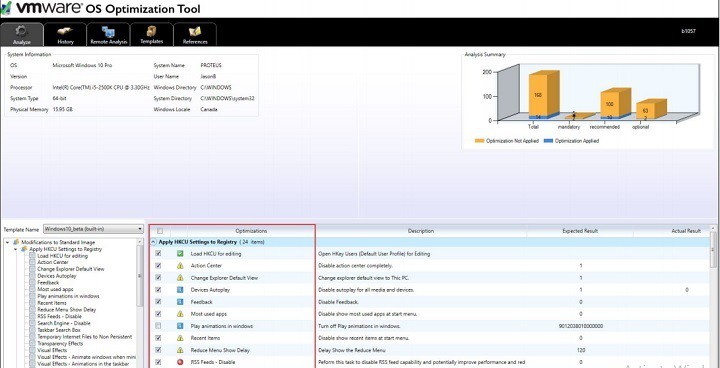720x368 pixels.
Task: Click blue icon beside Play animations in windows
Action: point(180,326)
